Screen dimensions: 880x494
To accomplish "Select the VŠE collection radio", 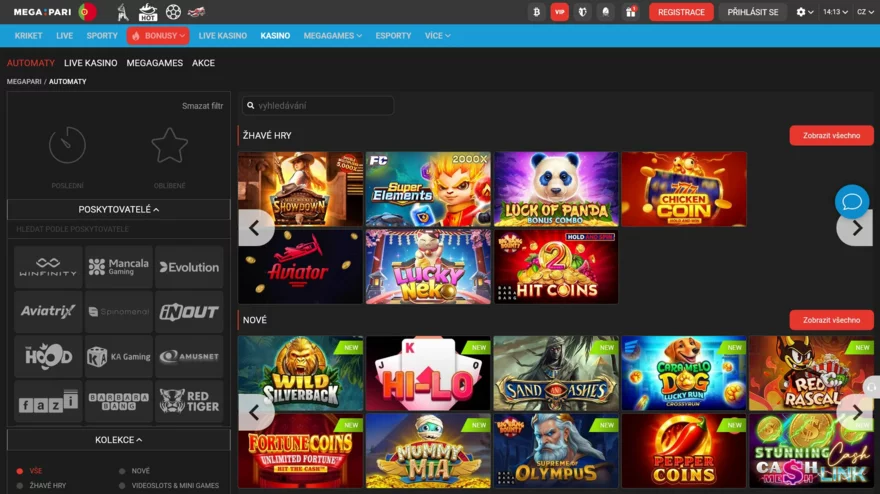I will pyautogui.click(x=20, y=471).
